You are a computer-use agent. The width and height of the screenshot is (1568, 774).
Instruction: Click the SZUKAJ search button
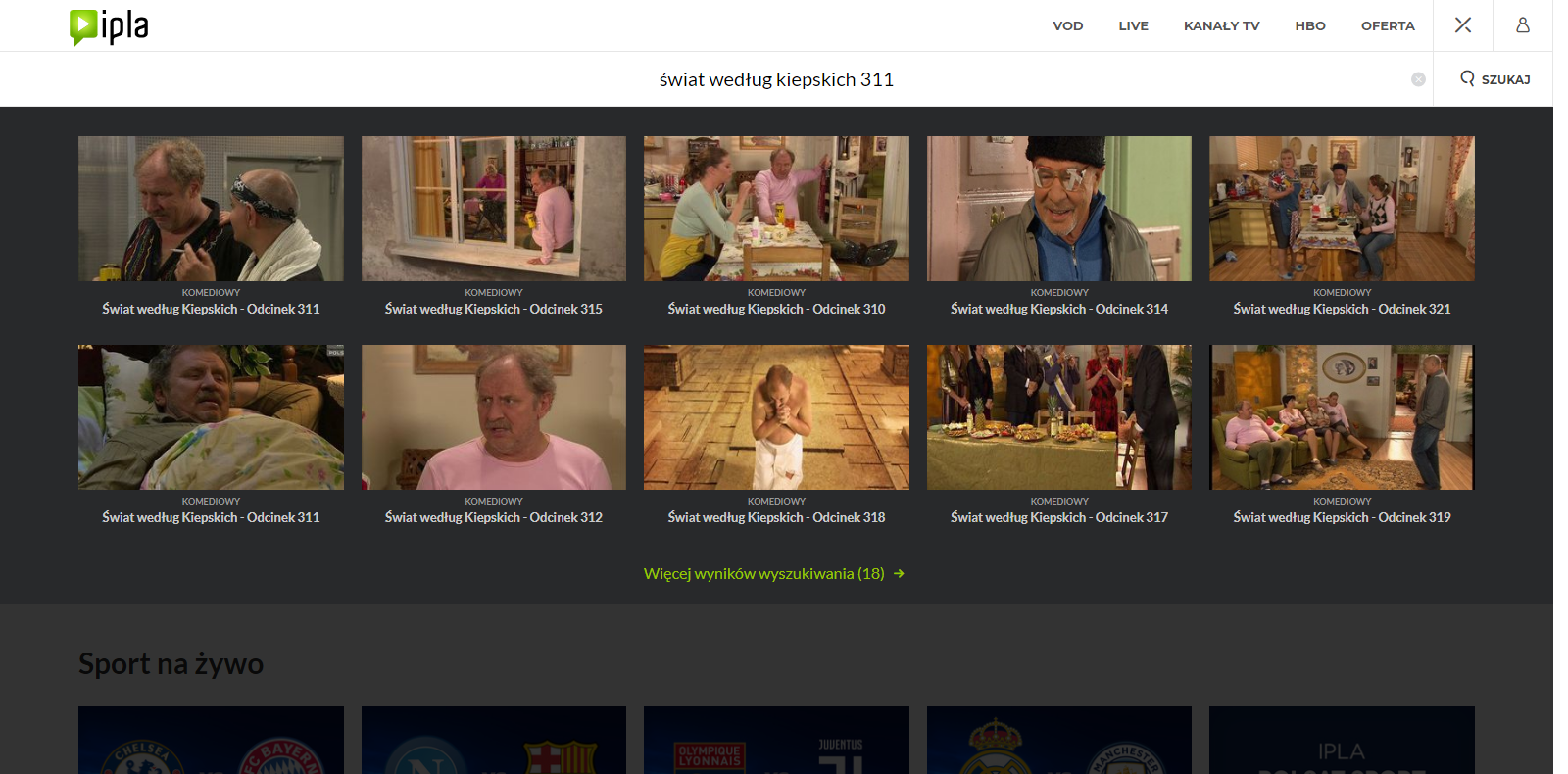point(1494,79)
